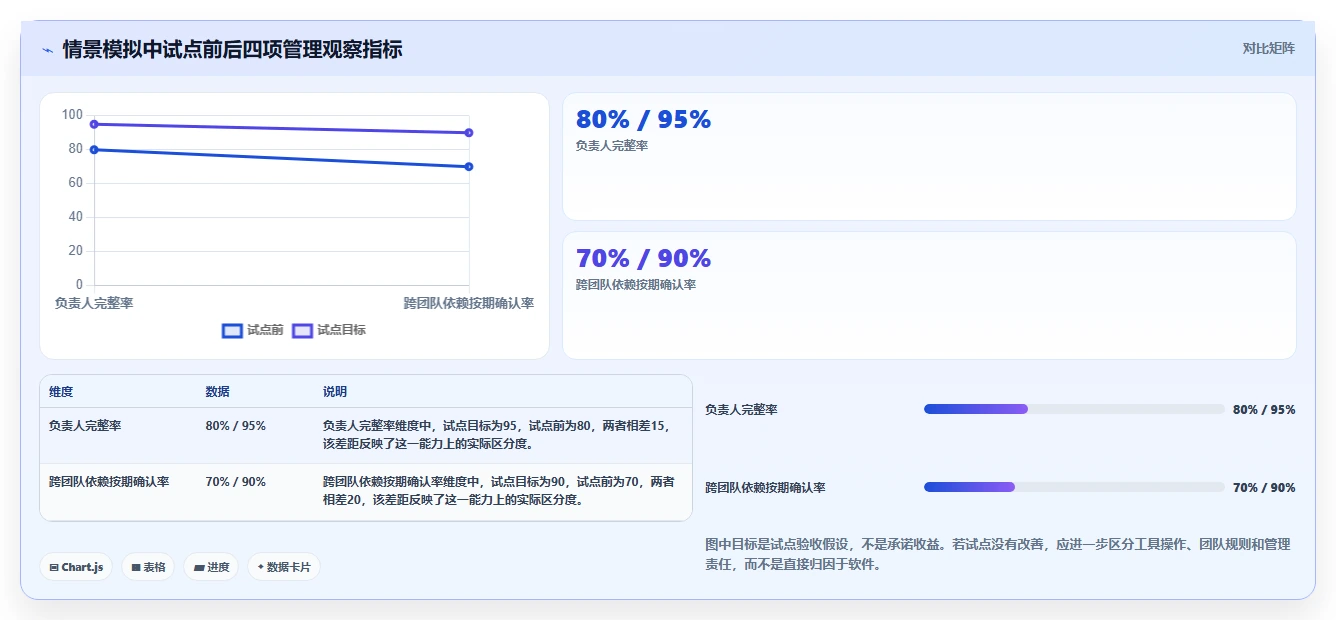Click the 试点前 point for 跨团队依赖按期确认率
Screen dimensions: 1336x620
(x=469, y=167)
